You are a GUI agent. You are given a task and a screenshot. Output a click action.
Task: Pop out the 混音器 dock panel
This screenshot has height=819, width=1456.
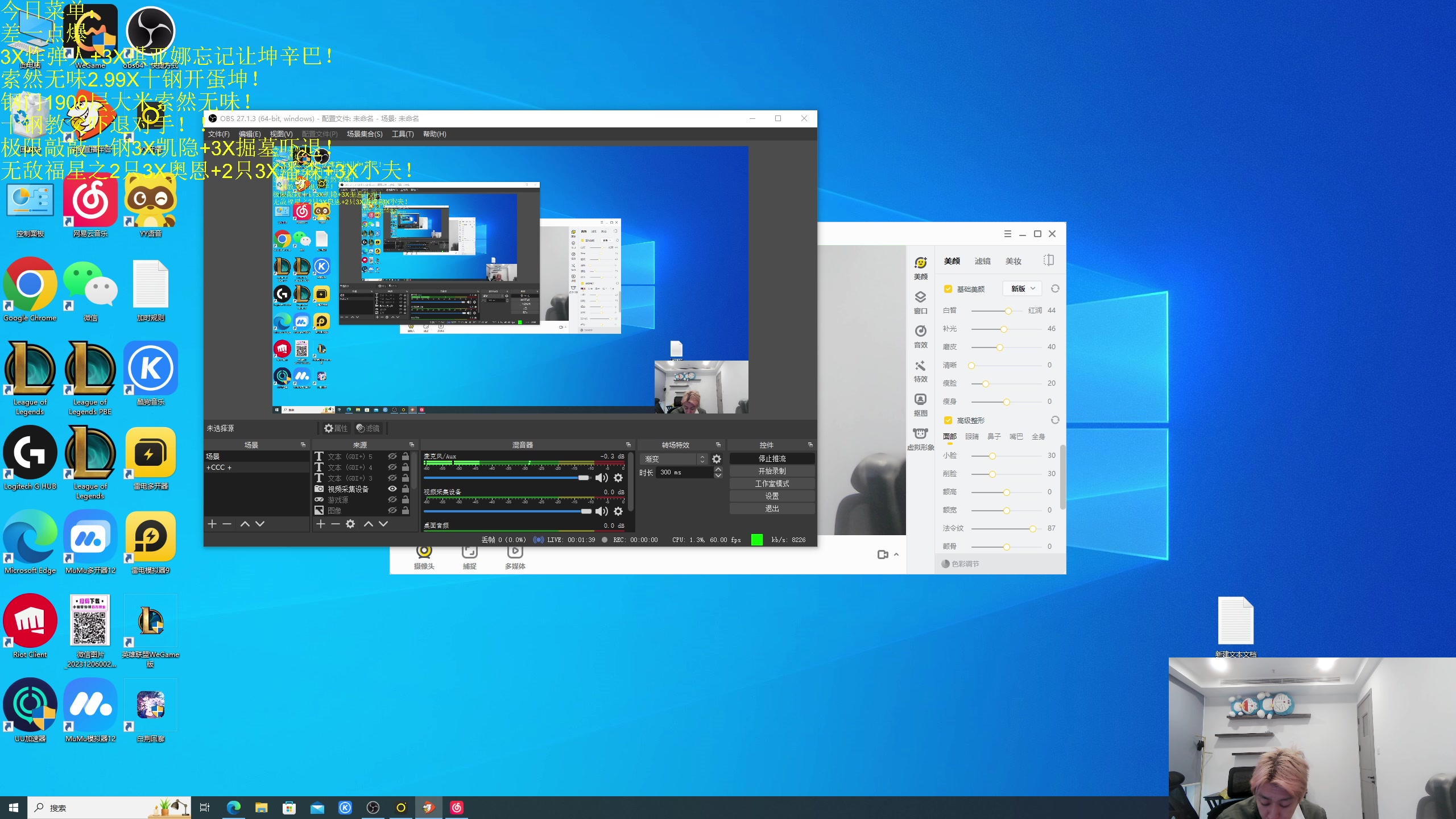pyautogui.click(x=628, y=445)
